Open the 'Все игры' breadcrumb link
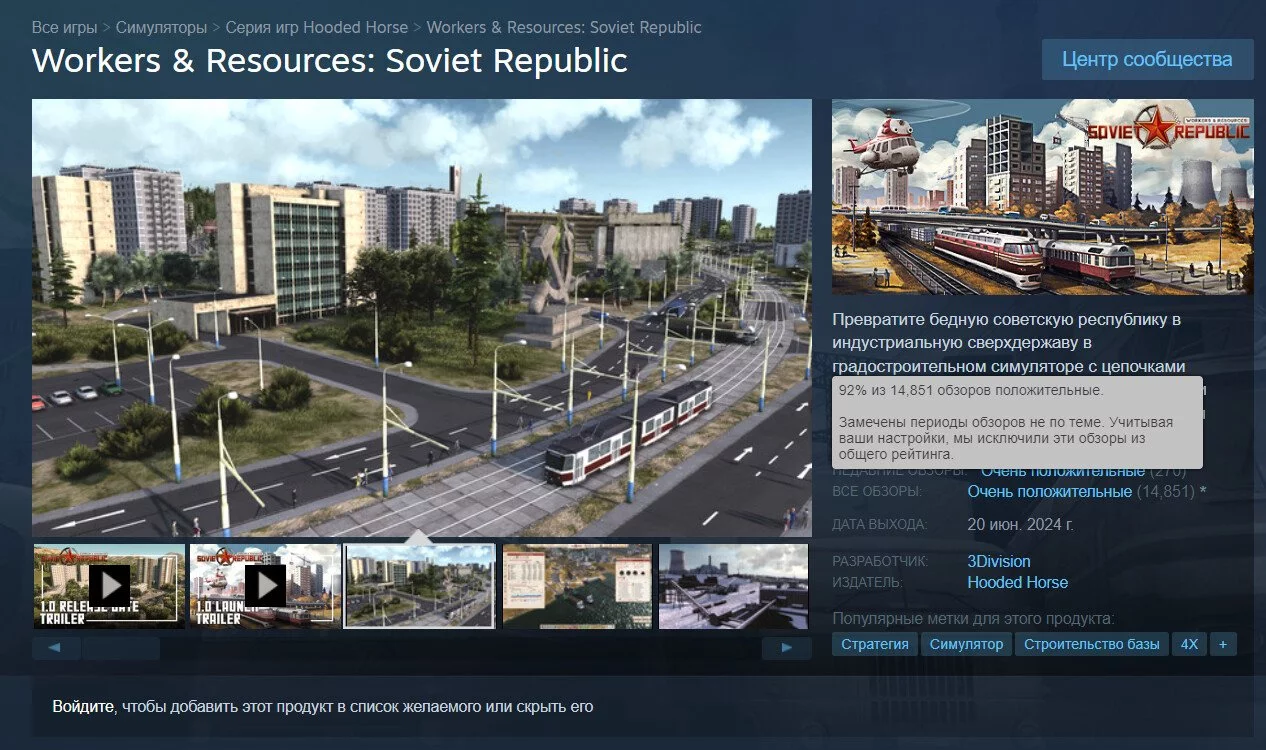Viewport: 1266px width, 750px height. 64,27
